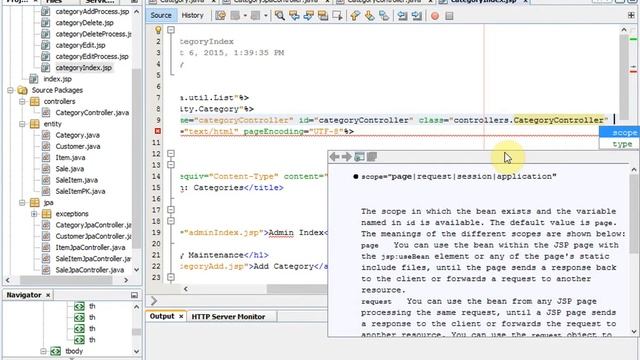The height and width of the screenshot is (360, 640).
Task: Click scroll-down arrow in documentation popup
Action: (634, 331)
